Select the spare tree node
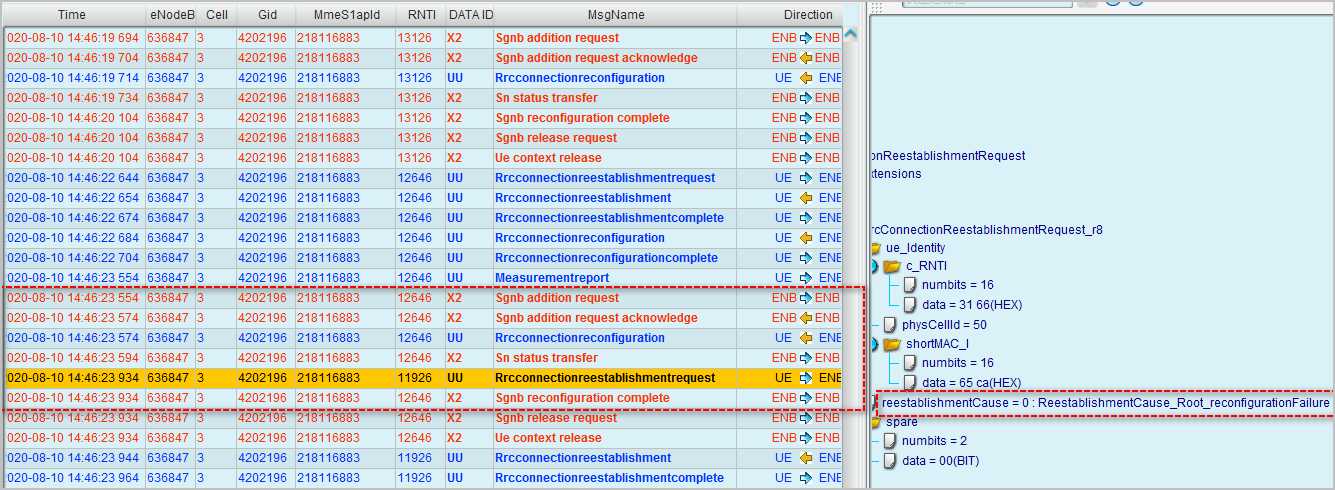 (901, 422)
